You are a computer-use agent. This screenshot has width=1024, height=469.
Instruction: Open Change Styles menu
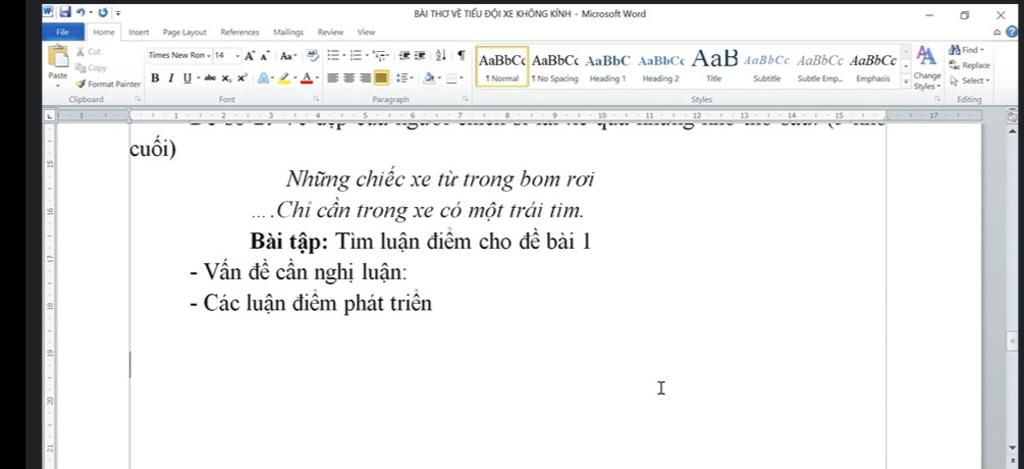tap(925, 68)
